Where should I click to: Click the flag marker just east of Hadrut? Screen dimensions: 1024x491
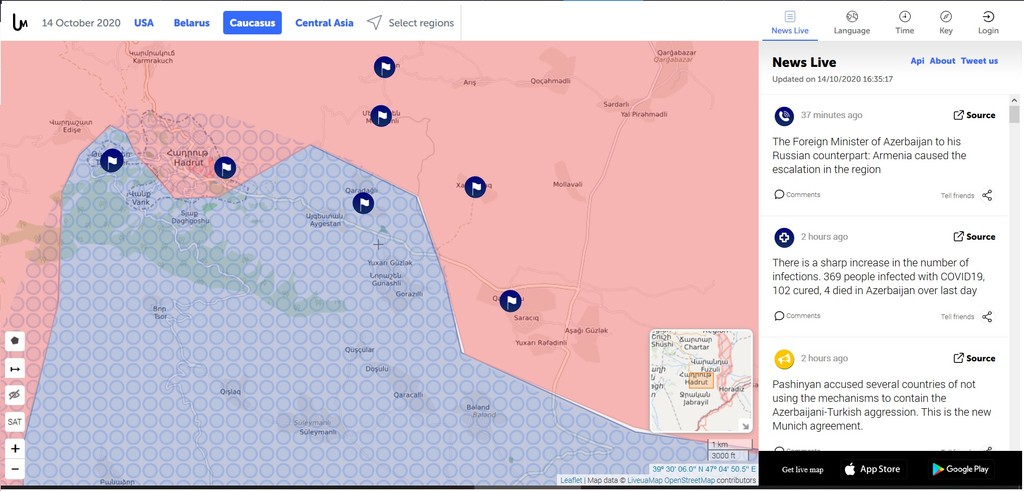click(x=225, y=168)
